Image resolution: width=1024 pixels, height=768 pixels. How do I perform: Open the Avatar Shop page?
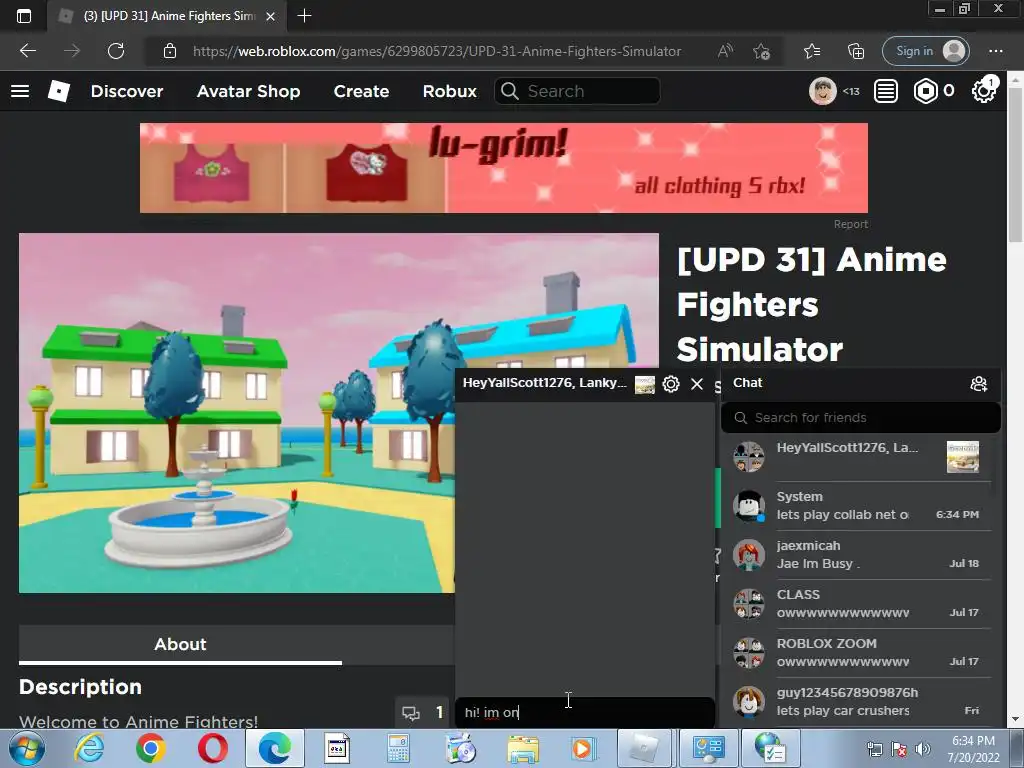(x=248, y=91)
